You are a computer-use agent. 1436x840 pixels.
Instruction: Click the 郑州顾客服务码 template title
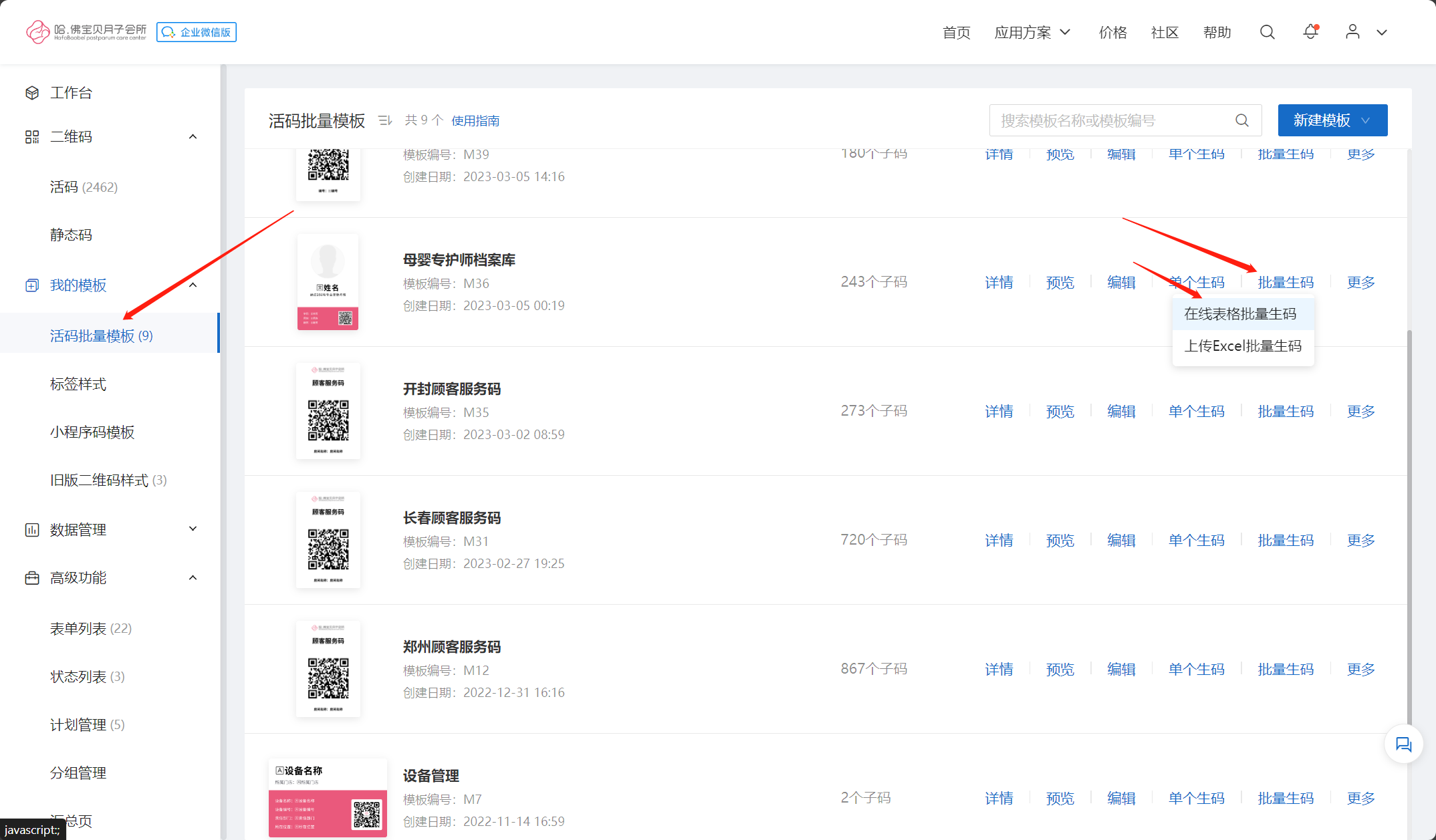(451, 647)
